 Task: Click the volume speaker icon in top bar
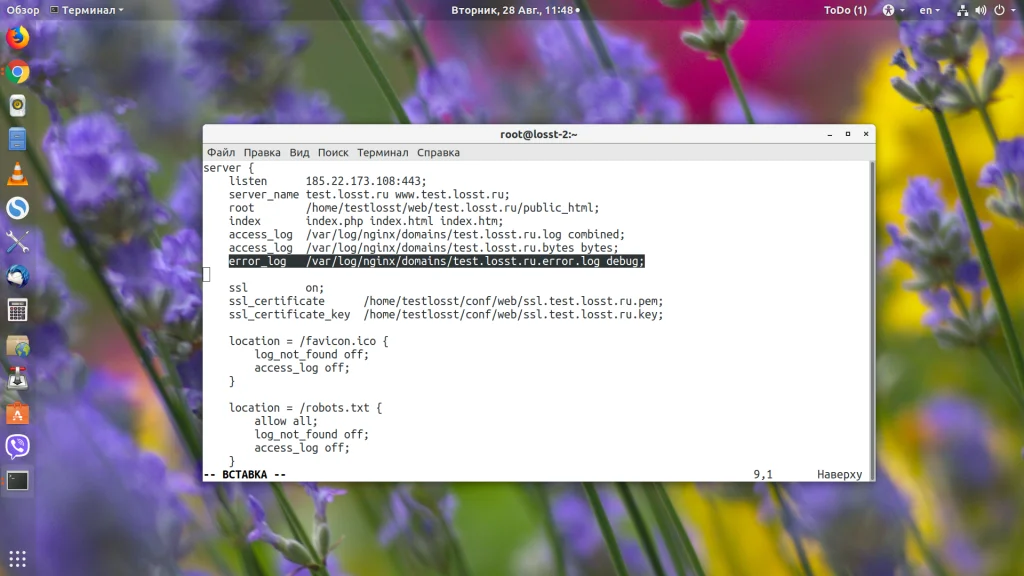[x=981, y=10]
